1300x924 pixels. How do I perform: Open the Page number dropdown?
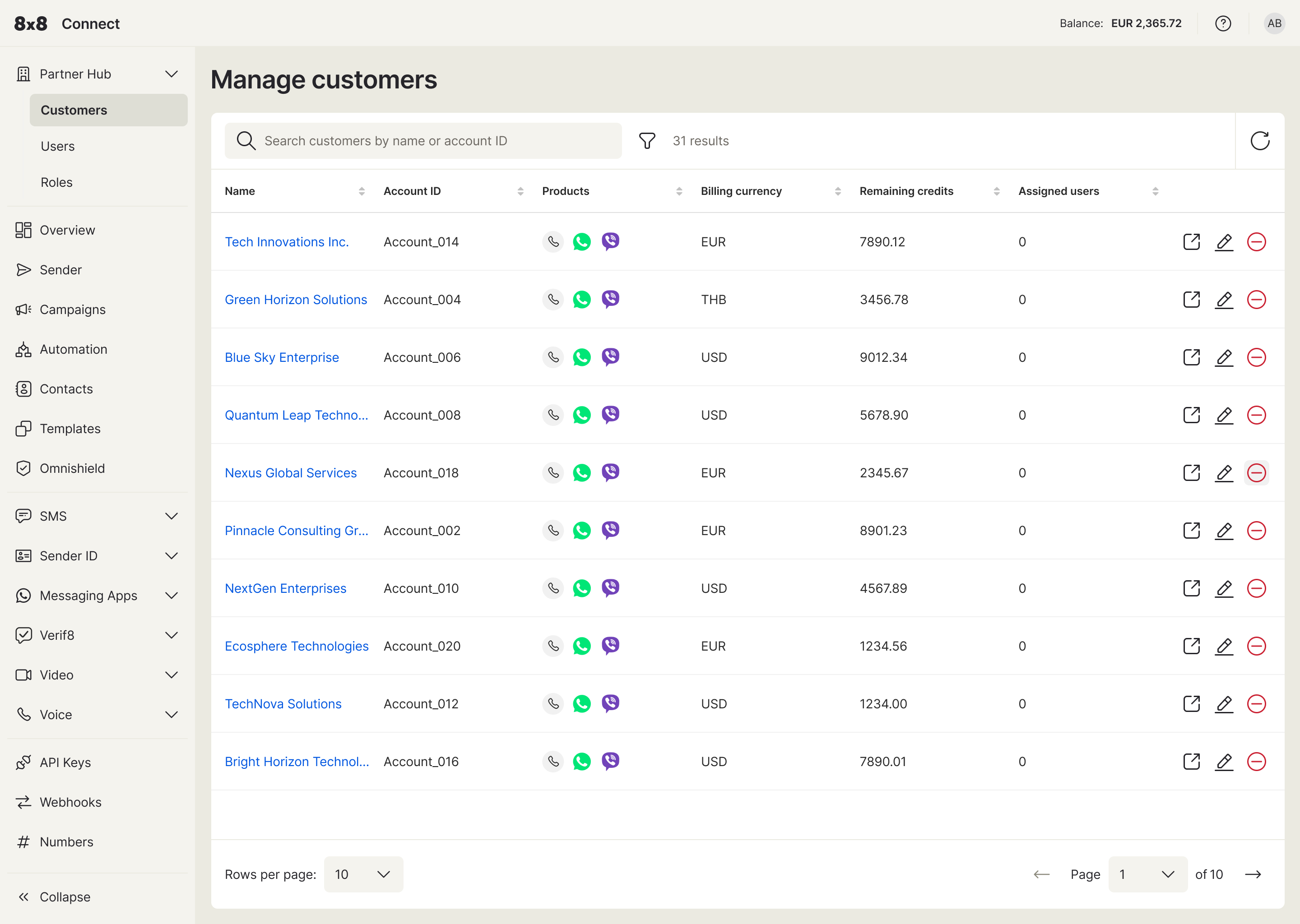click(x=1147, y=874)
